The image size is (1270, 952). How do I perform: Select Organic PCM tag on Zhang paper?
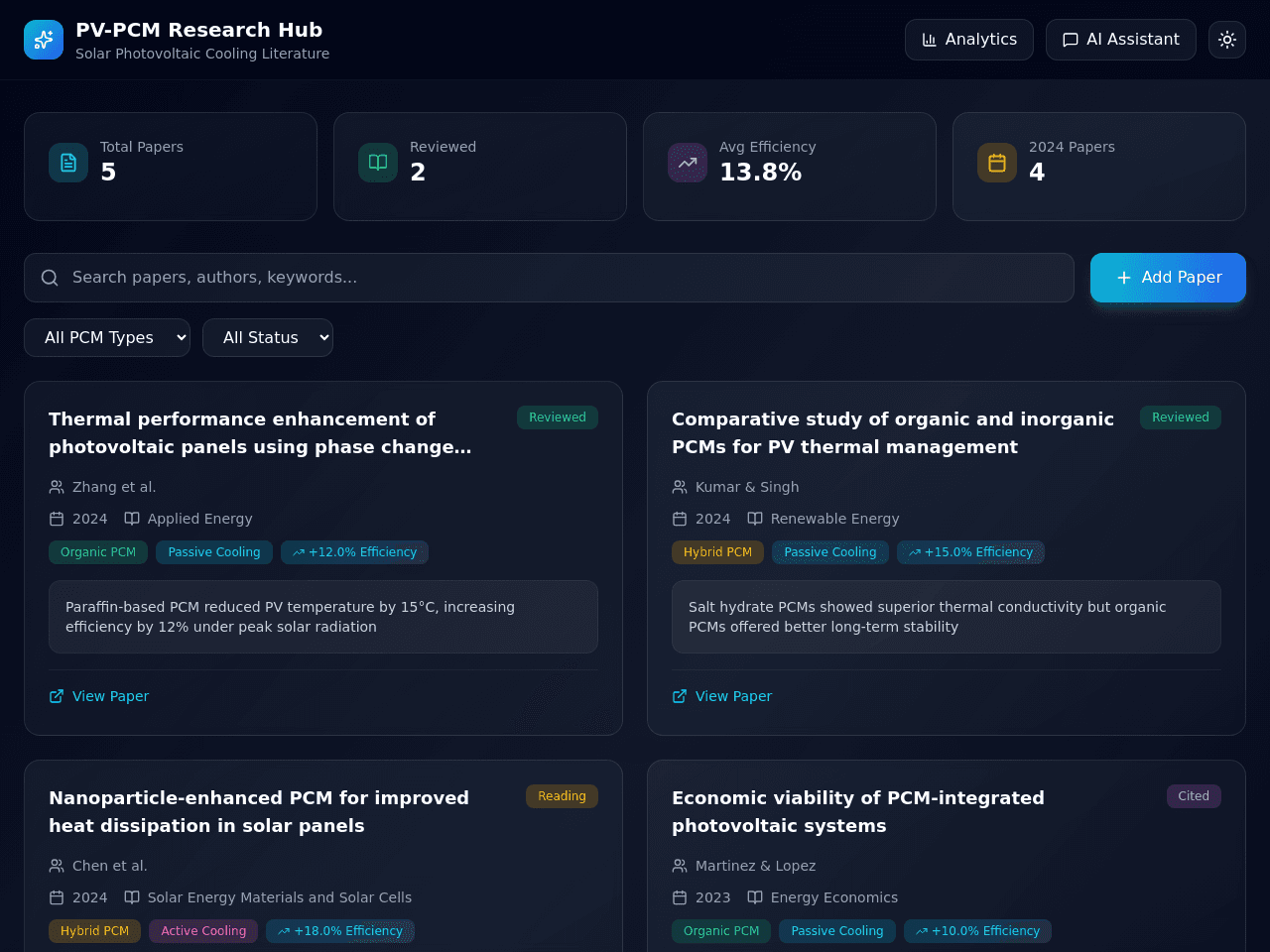98,552
